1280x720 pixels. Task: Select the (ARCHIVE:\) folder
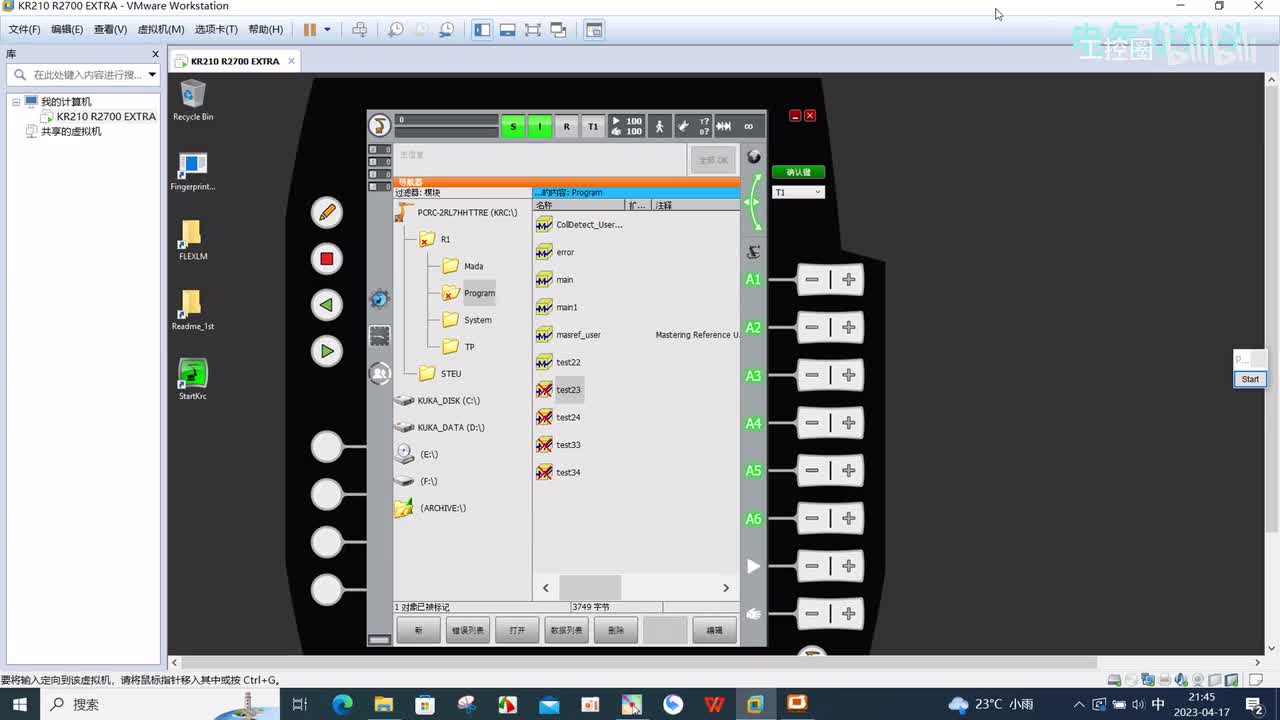(430, 508)
